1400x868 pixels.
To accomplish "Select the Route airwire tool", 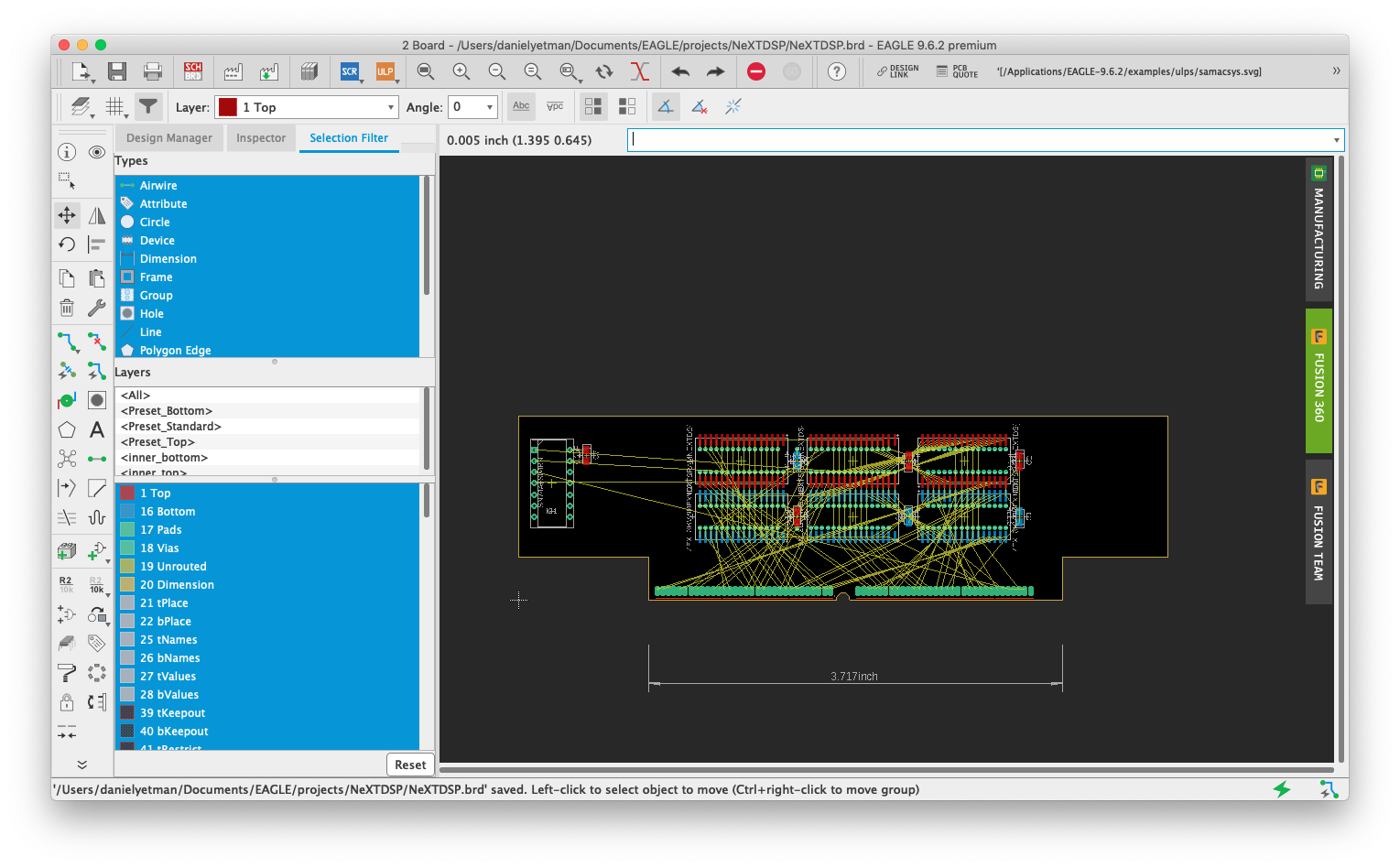I will (x=67, y=342).
